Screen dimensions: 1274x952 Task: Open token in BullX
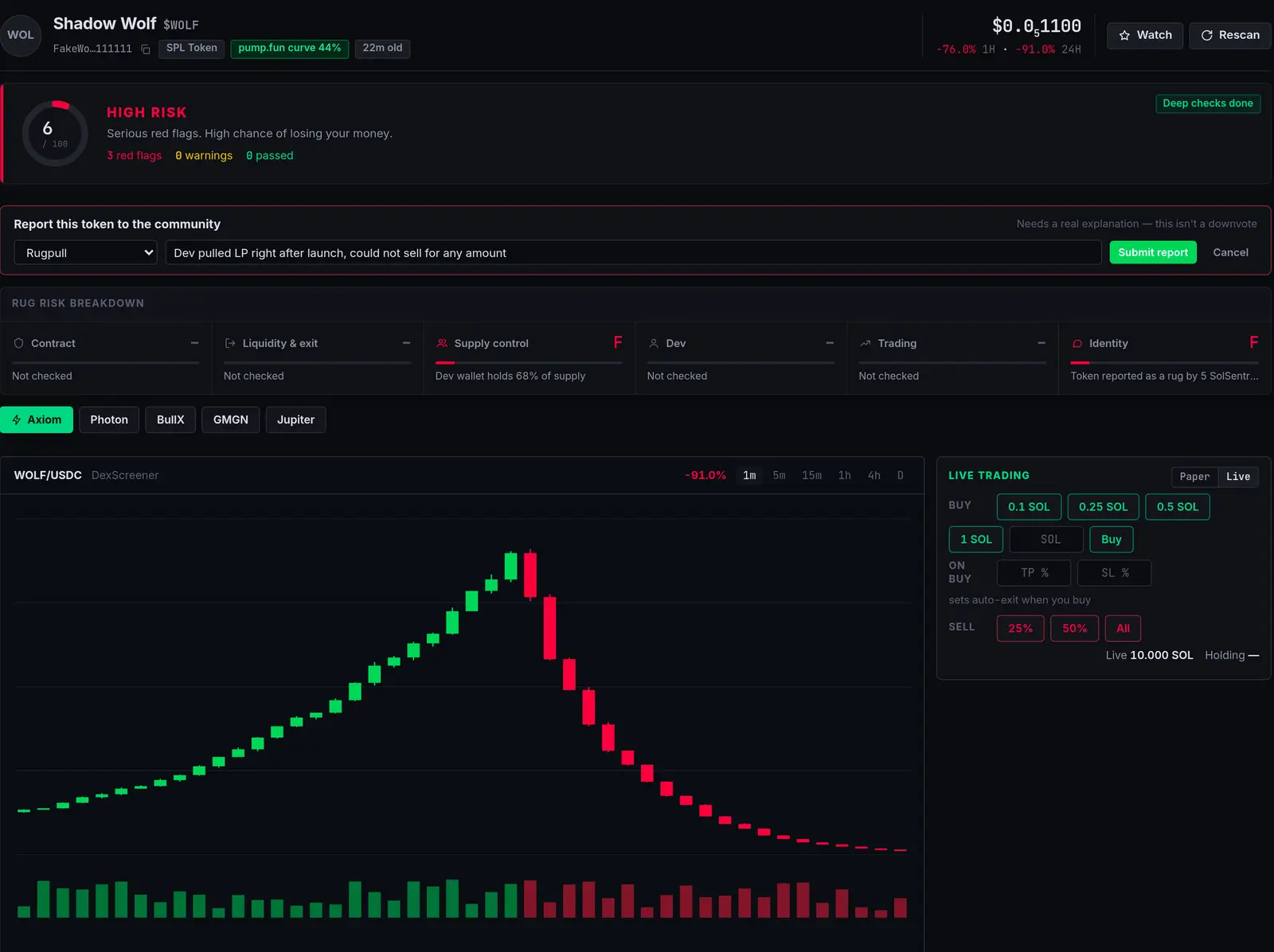click(x=170, y=419)
